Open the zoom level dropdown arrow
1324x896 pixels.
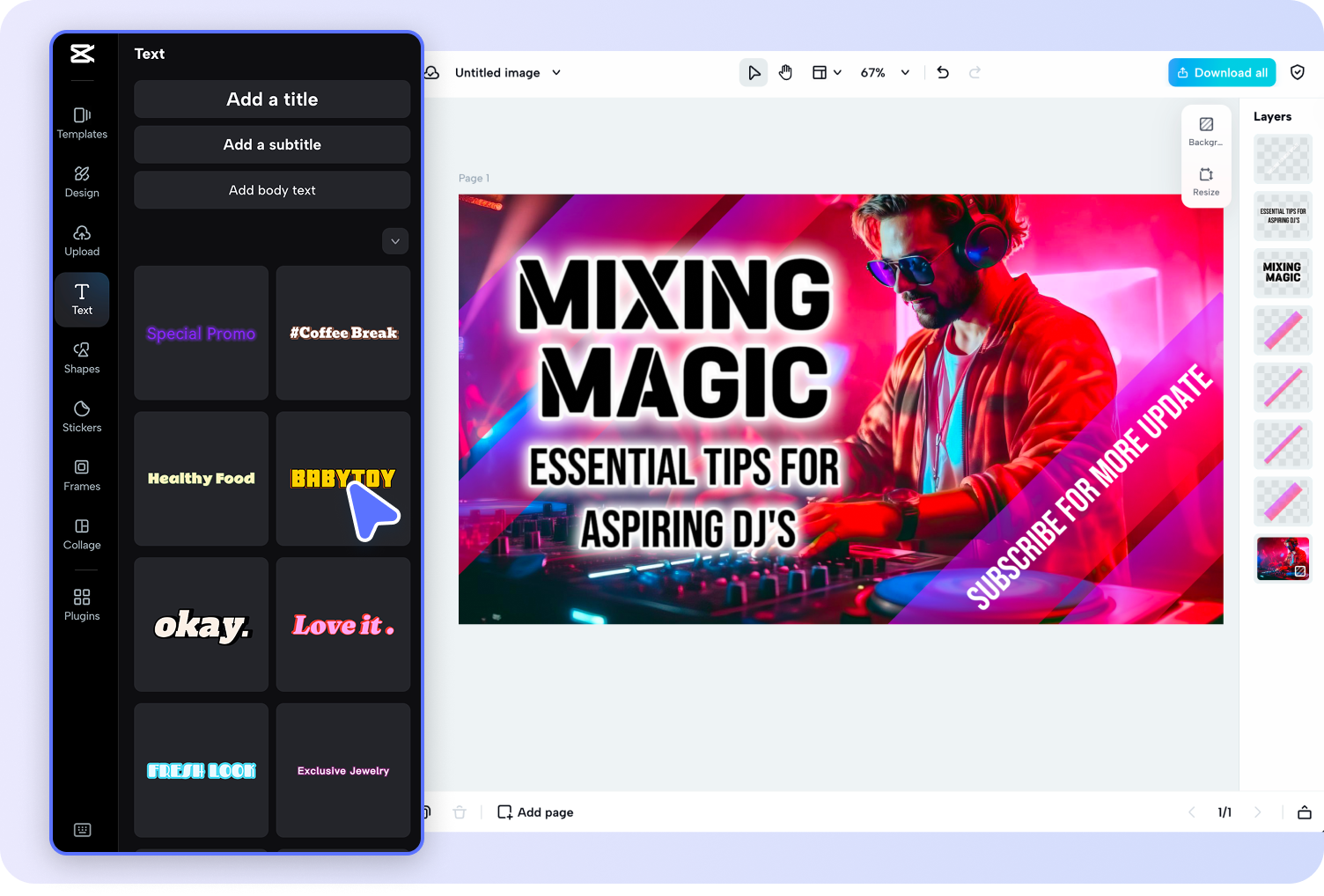click(905, 73)
